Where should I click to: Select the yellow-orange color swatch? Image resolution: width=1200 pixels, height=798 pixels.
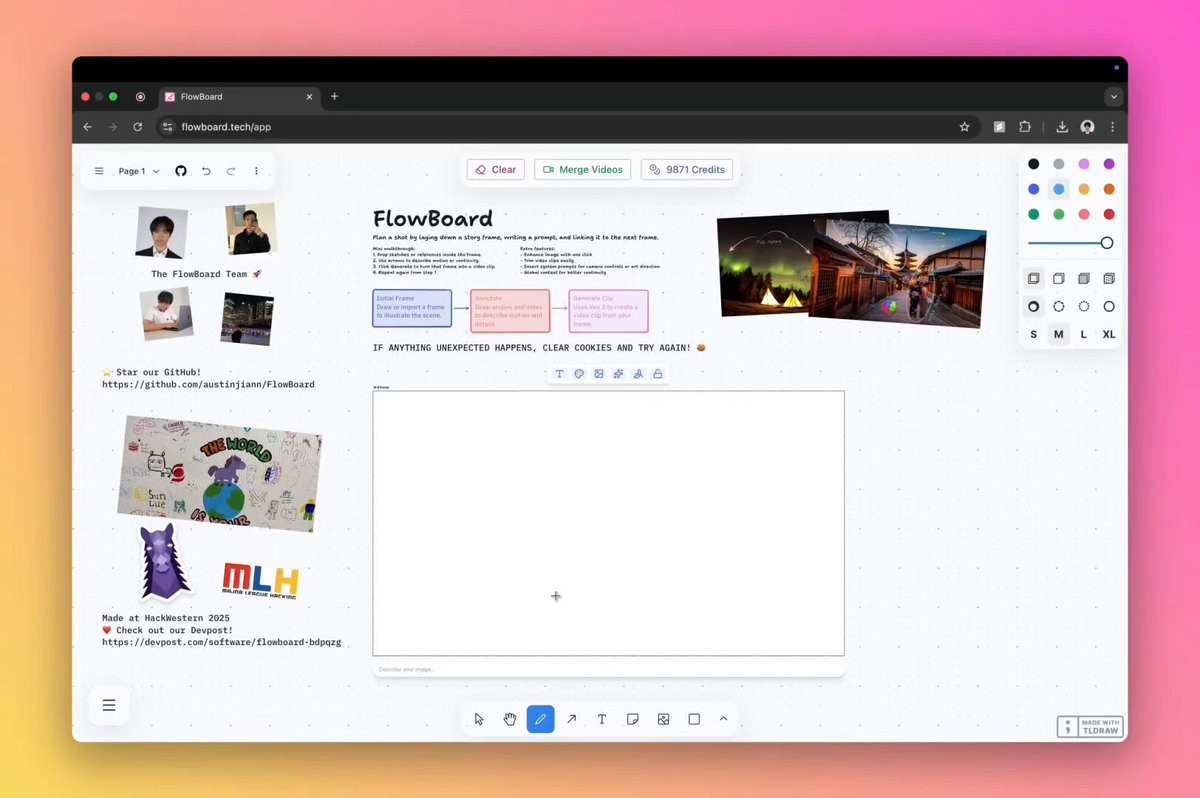click(x=1084, y=189)
